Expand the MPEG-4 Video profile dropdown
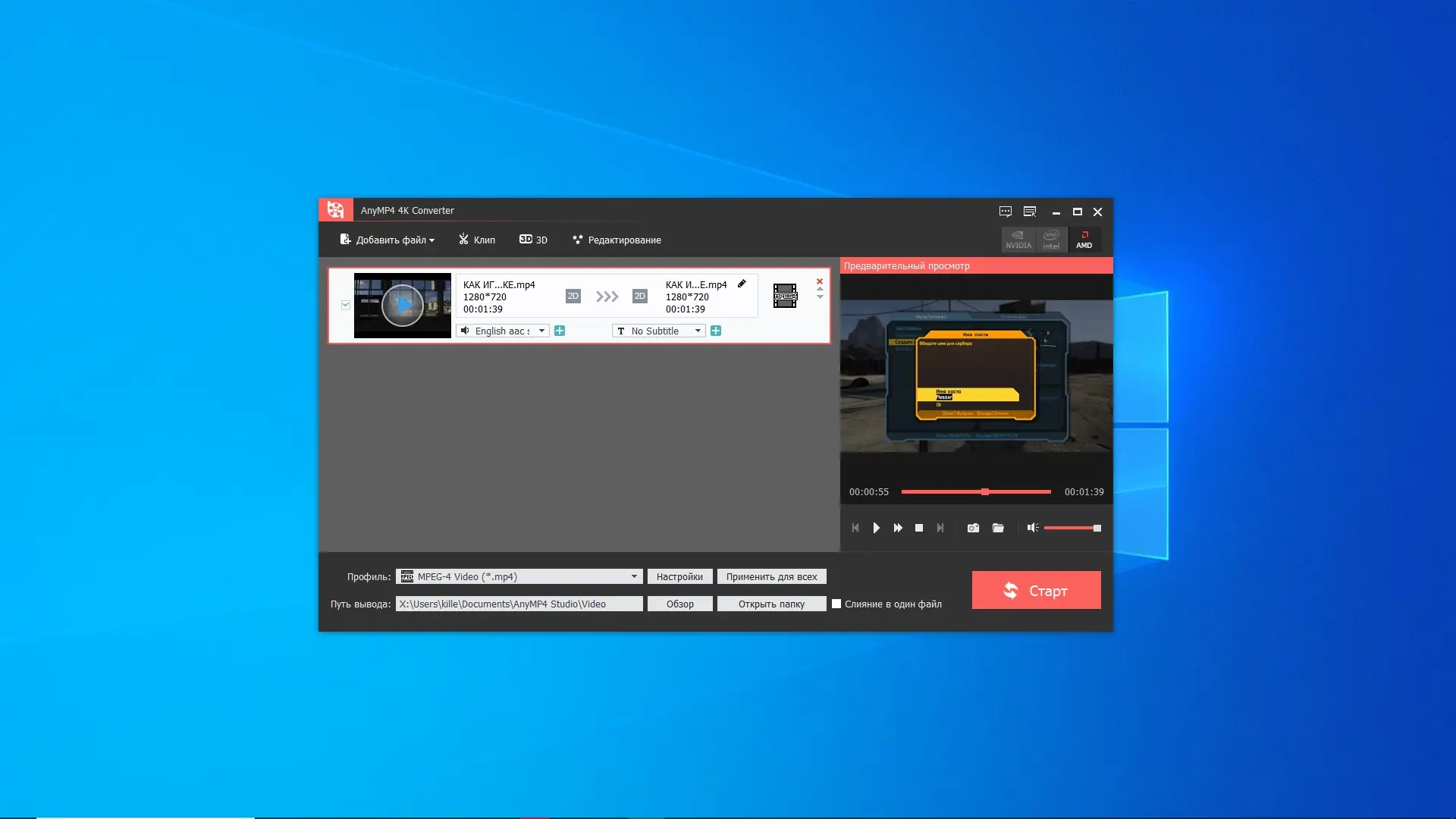1456x819 pixels. point(634,576)
